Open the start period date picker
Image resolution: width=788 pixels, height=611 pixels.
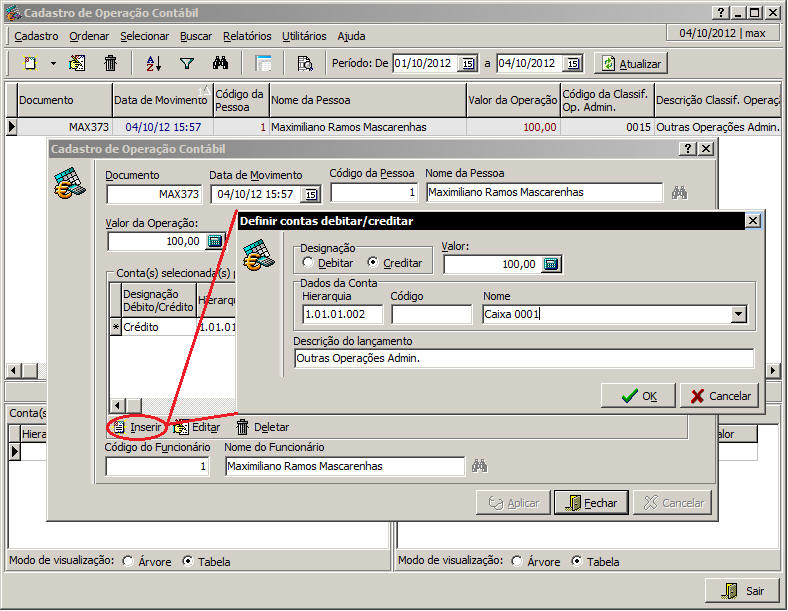[468, 63]
